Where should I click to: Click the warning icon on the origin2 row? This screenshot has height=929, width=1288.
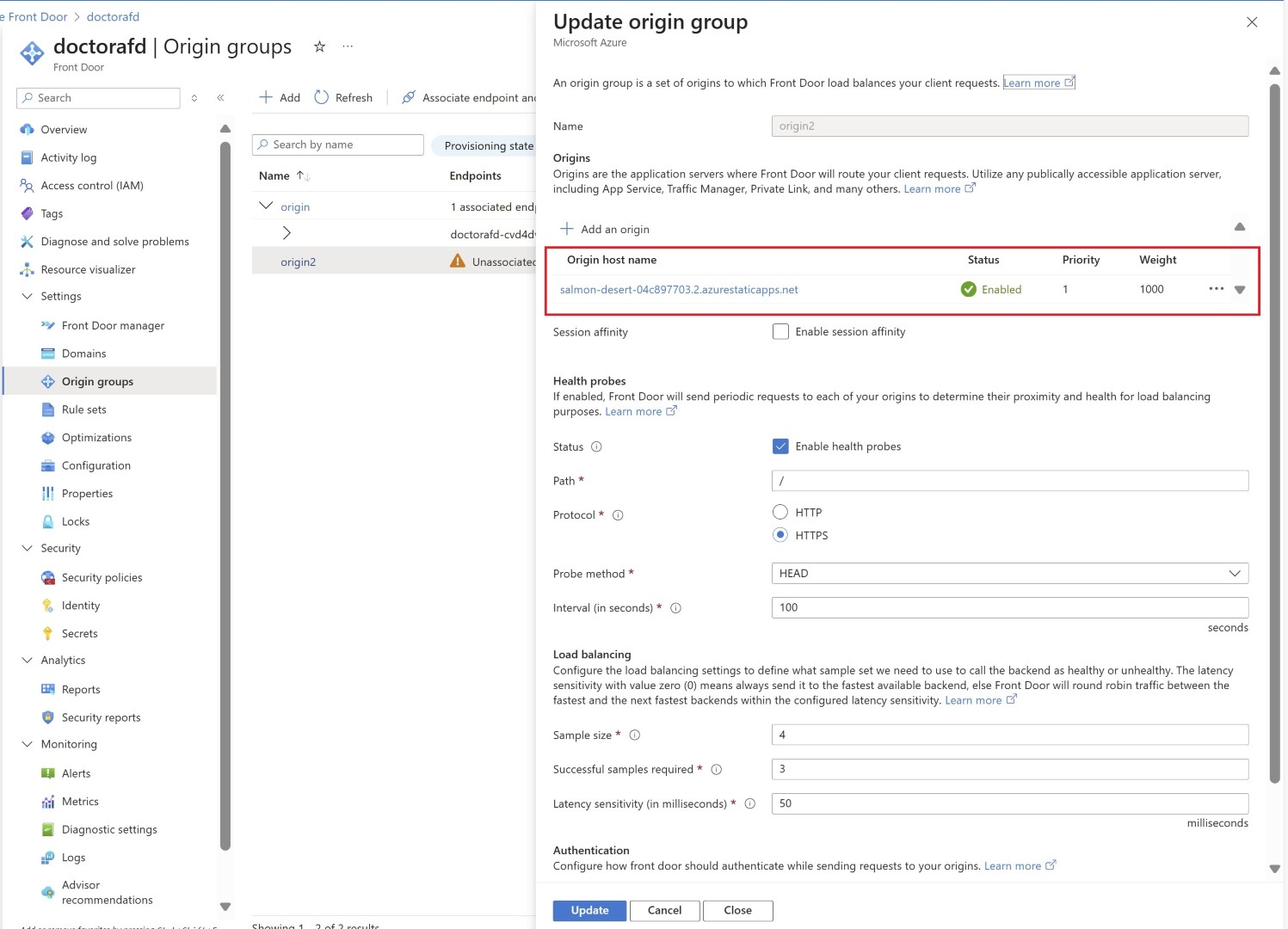click(458, 261)
